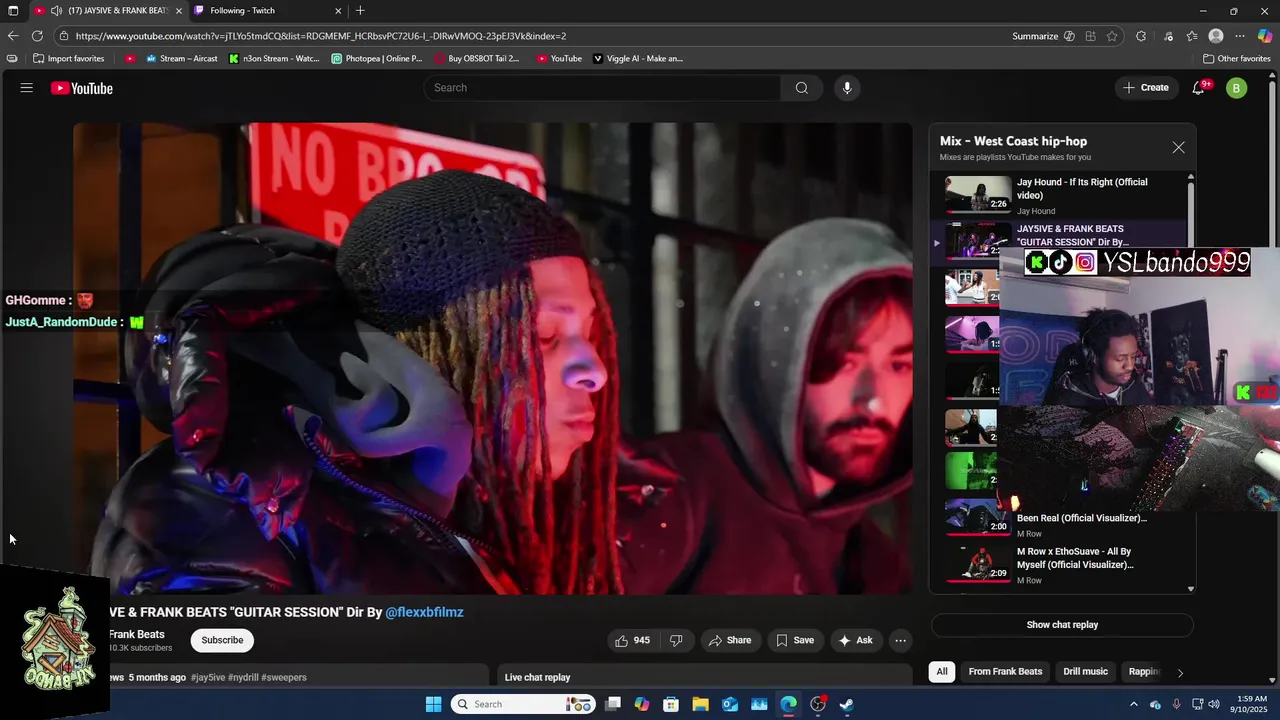Dislike the video with thumbs down
Viewport: 1280px width, 720px height.
click(x=676, y=640)
